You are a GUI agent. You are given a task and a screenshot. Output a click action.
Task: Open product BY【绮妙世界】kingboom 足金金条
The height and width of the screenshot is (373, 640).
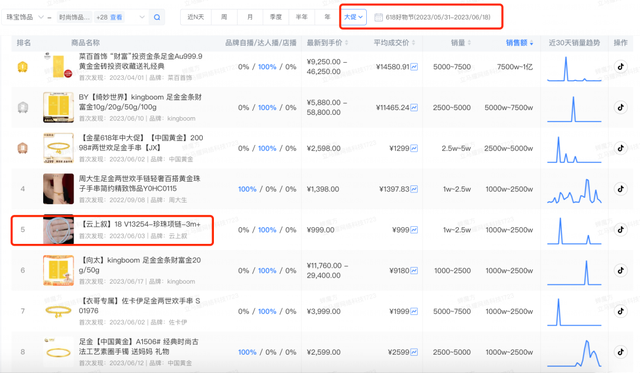(140, 102)
